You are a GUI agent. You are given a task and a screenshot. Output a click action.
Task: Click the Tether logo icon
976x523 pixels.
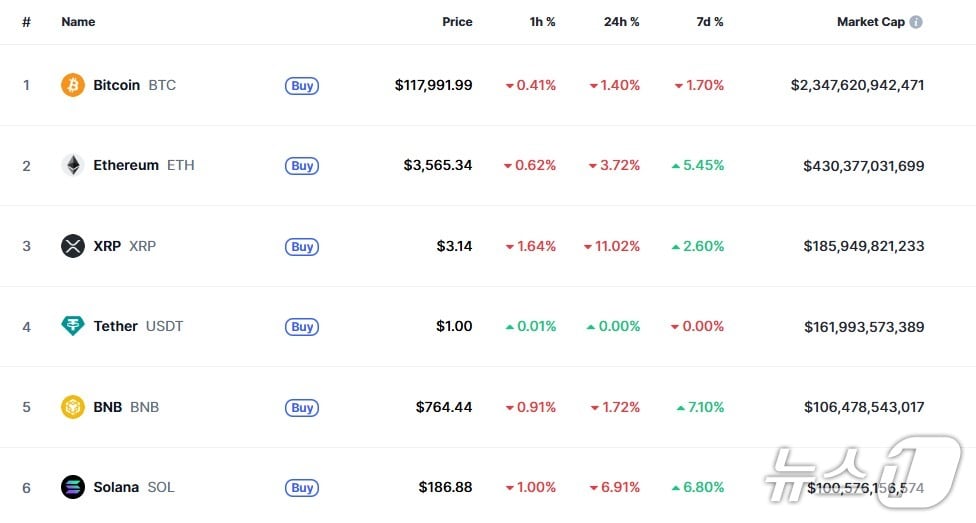(x=73, y=326)
